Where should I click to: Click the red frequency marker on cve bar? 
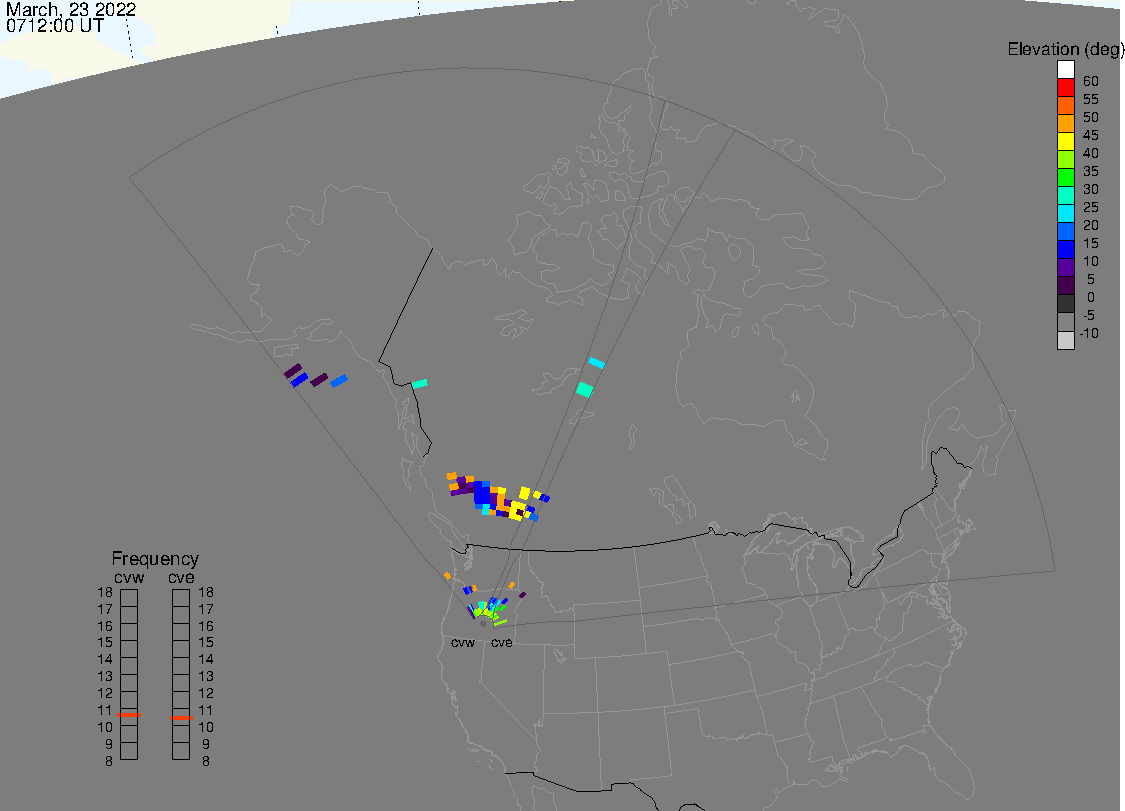181,718
